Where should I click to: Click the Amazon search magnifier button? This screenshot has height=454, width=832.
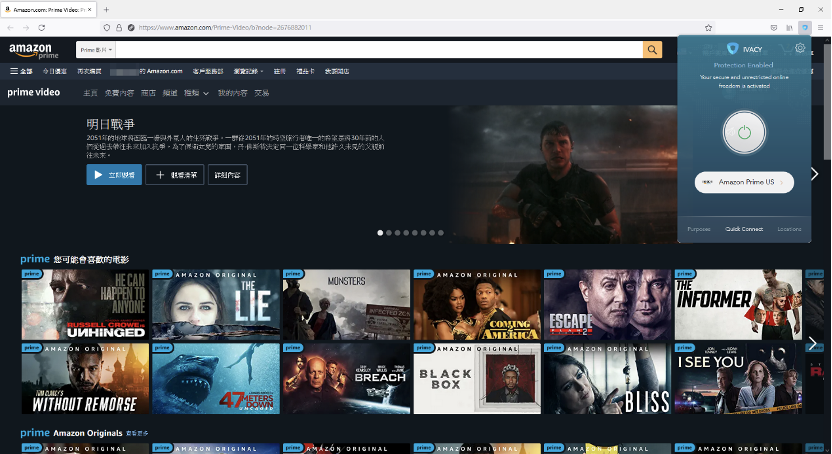coord(652,49)
